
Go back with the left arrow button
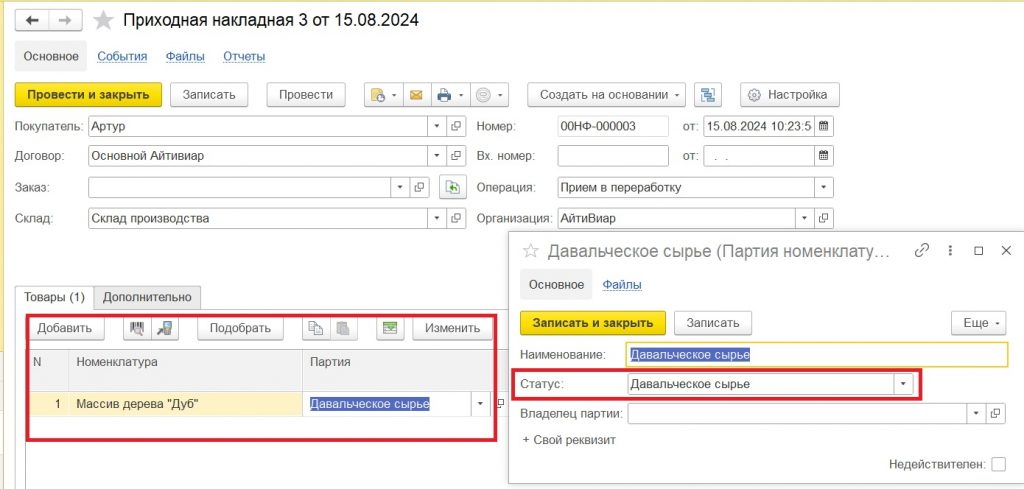[x=31, y=21]
